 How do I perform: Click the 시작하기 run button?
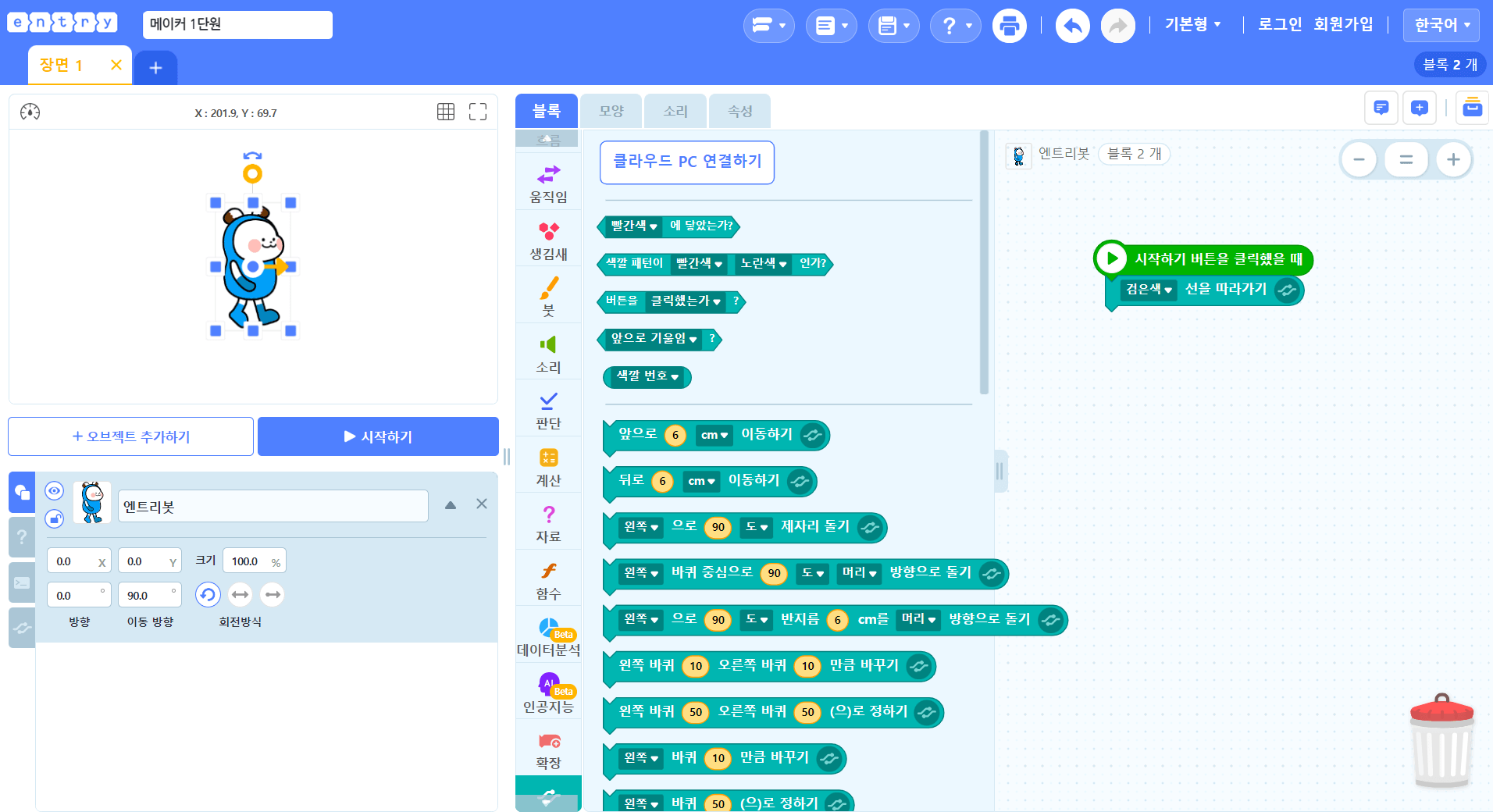378,436
